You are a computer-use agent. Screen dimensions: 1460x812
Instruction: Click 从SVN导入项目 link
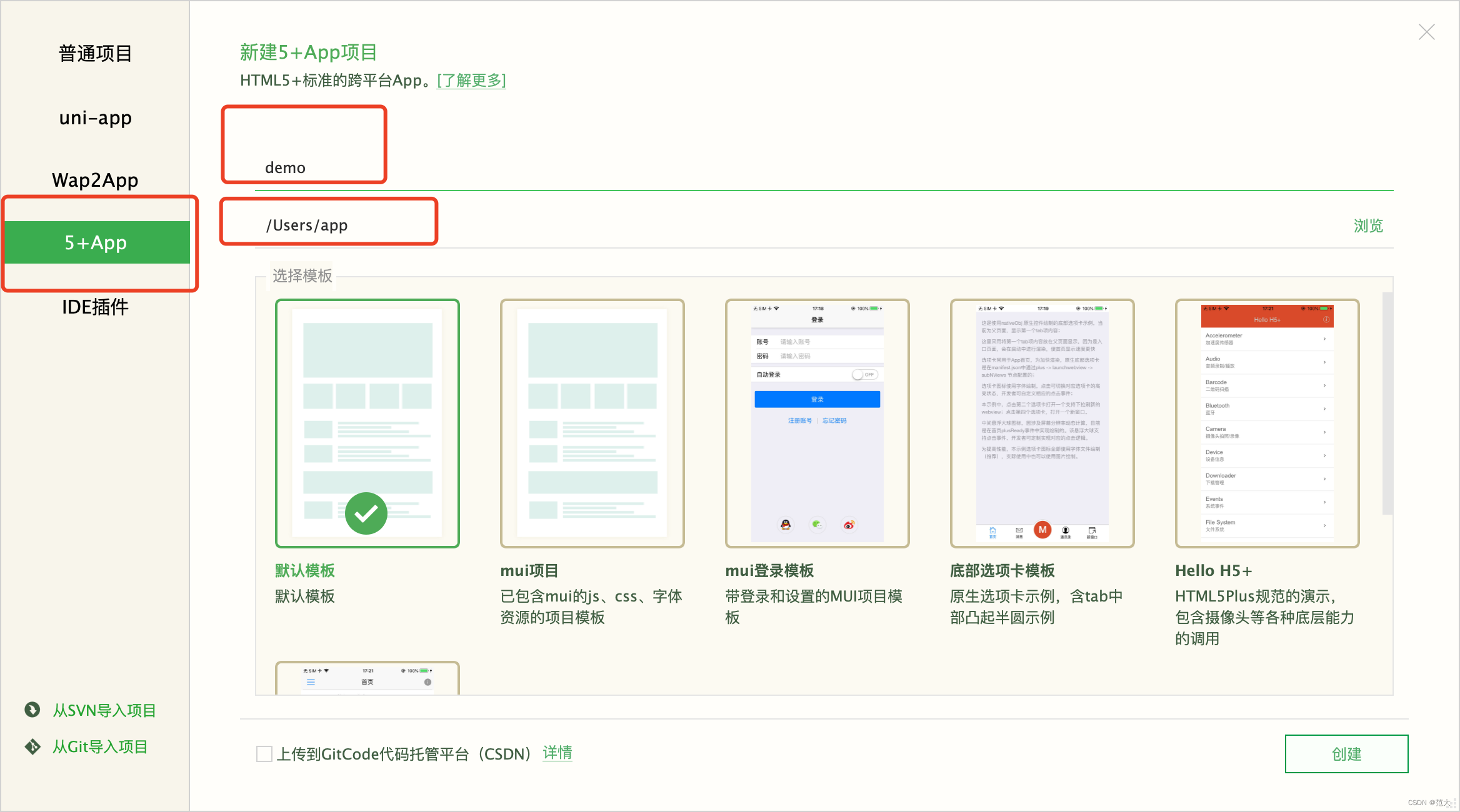tap(104, 710)
